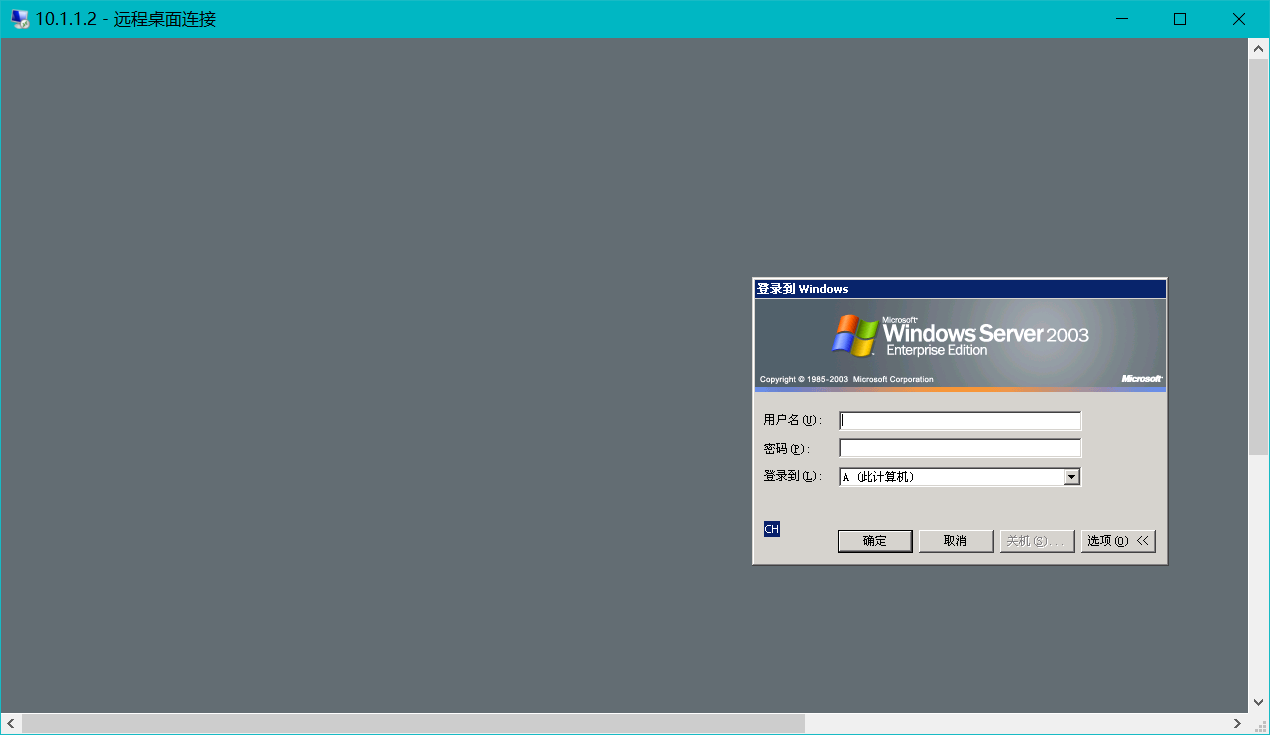Click the password input field
The height and width of the screenshot is (735, 1270).
click(x=960, y=448)
